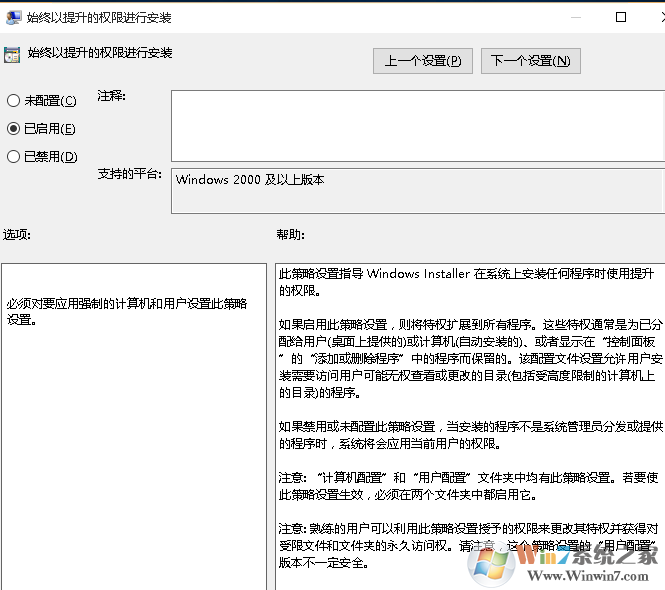Choose the 已启用(E) option
The image size is (665, 590).
(13, 129)
